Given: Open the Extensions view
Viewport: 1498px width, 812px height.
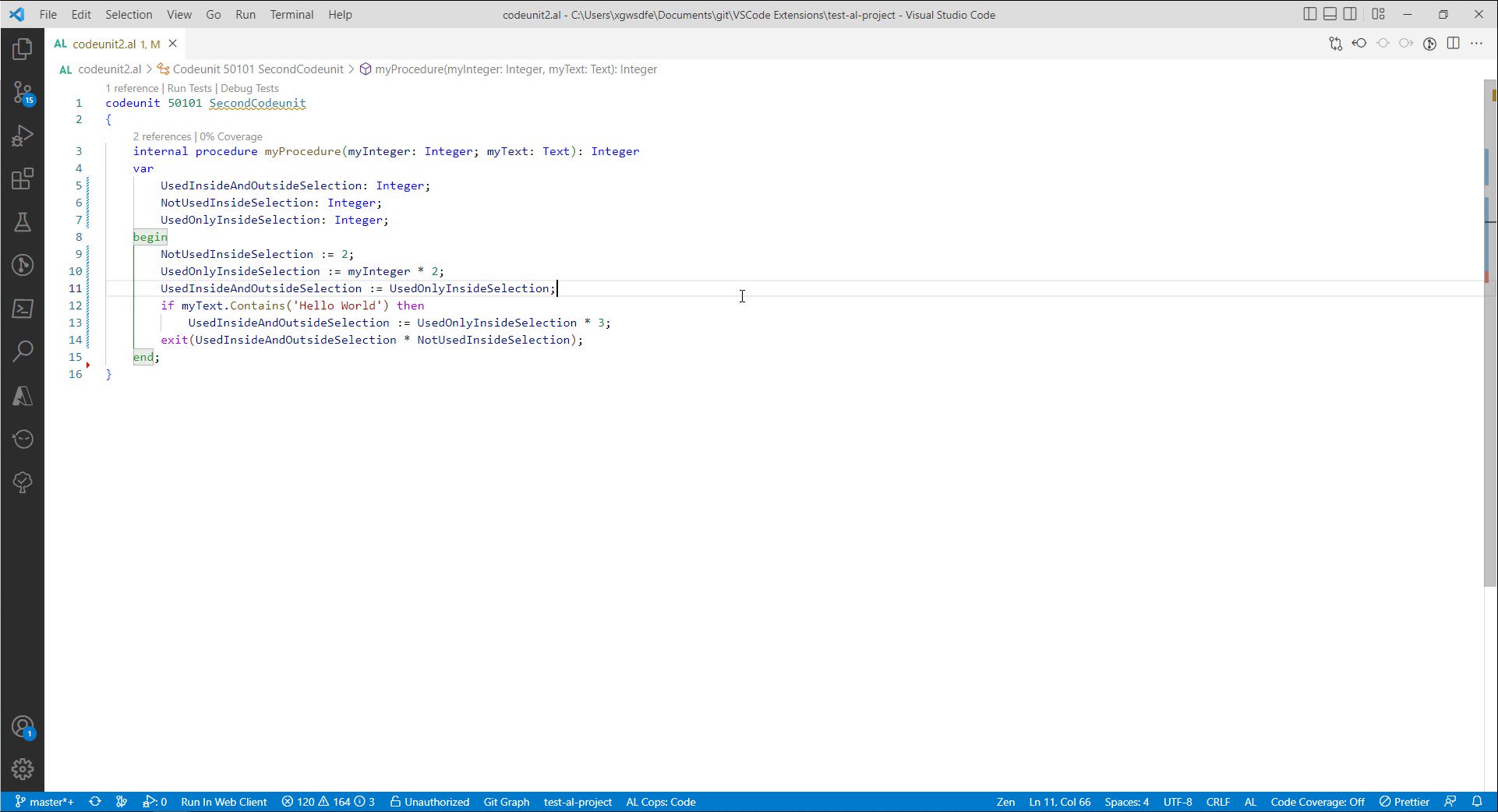Looking at the screenshot, I should (22, 178).
